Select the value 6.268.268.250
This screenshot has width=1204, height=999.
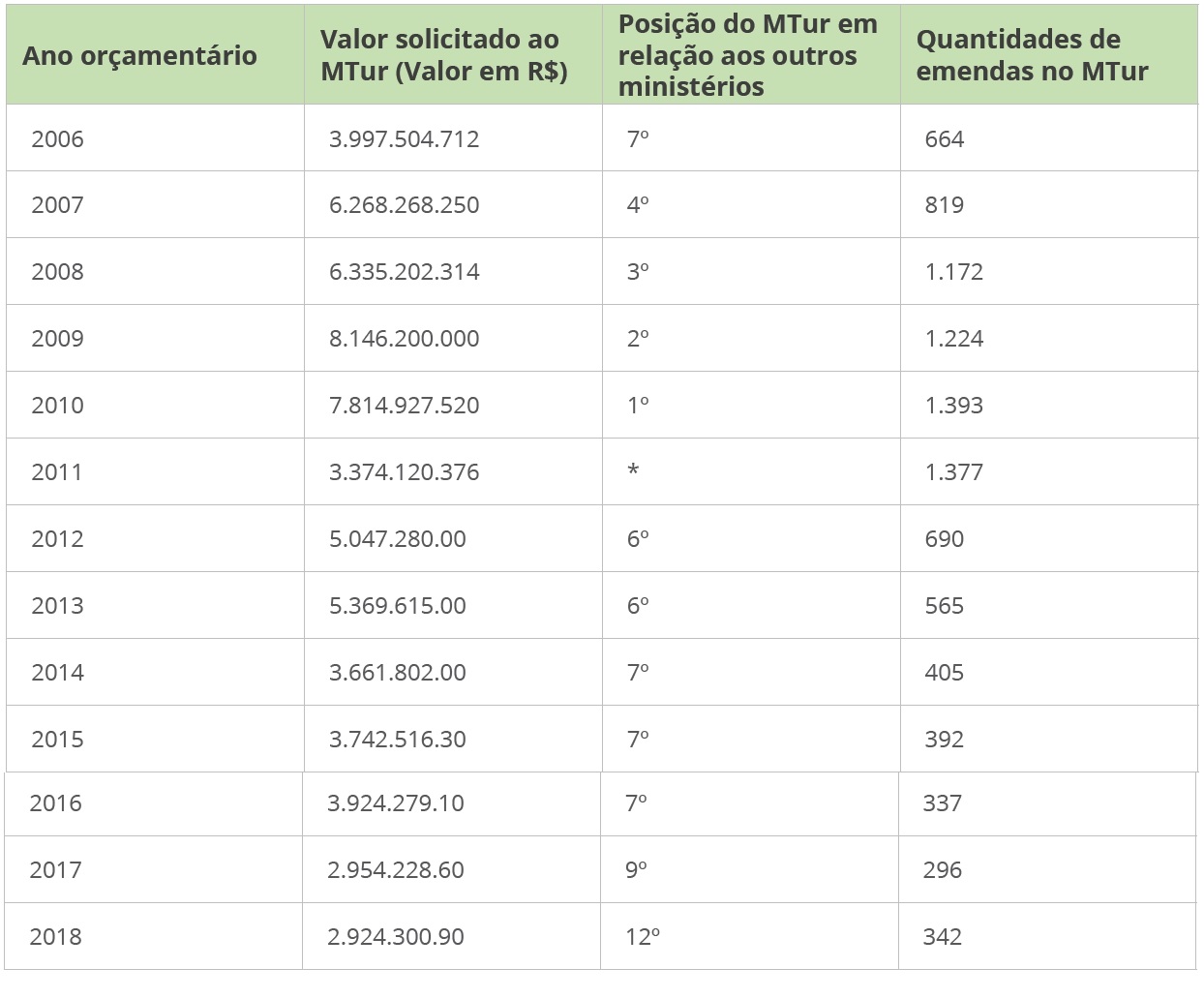click(x=404, y=205)
